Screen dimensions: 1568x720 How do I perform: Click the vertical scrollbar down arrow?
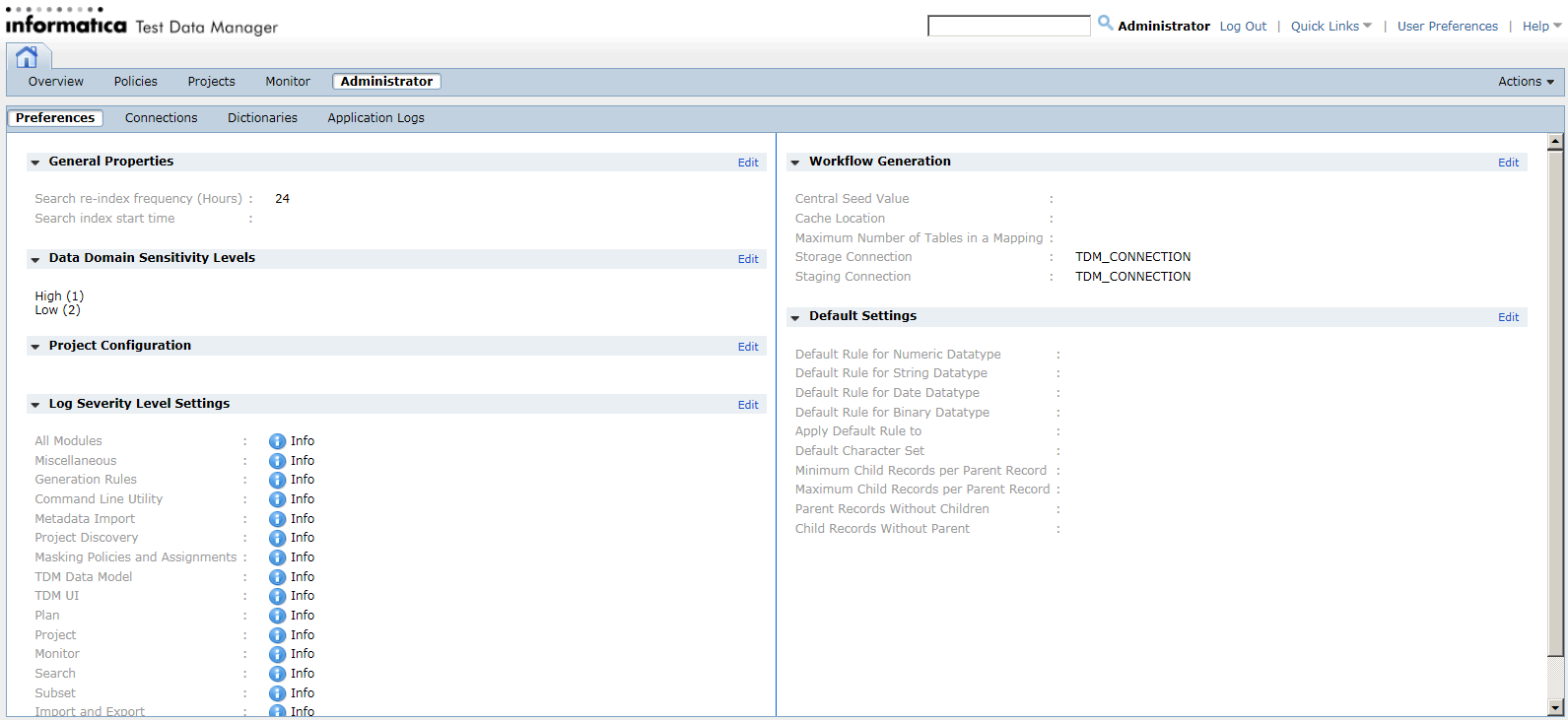click(1556, 707)
